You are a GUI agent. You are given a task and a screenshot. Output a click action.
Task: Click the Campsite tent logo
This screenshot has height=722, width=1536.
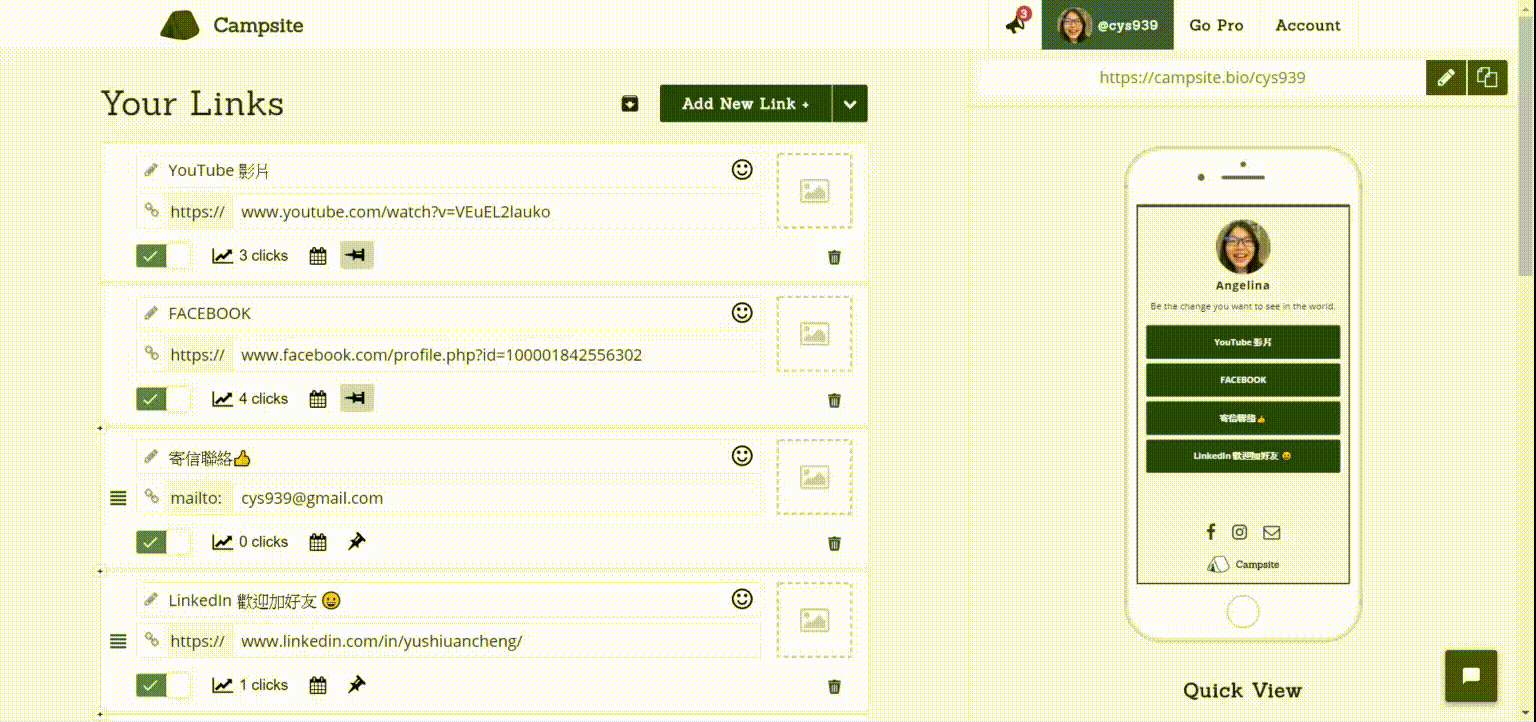(232, 25)
